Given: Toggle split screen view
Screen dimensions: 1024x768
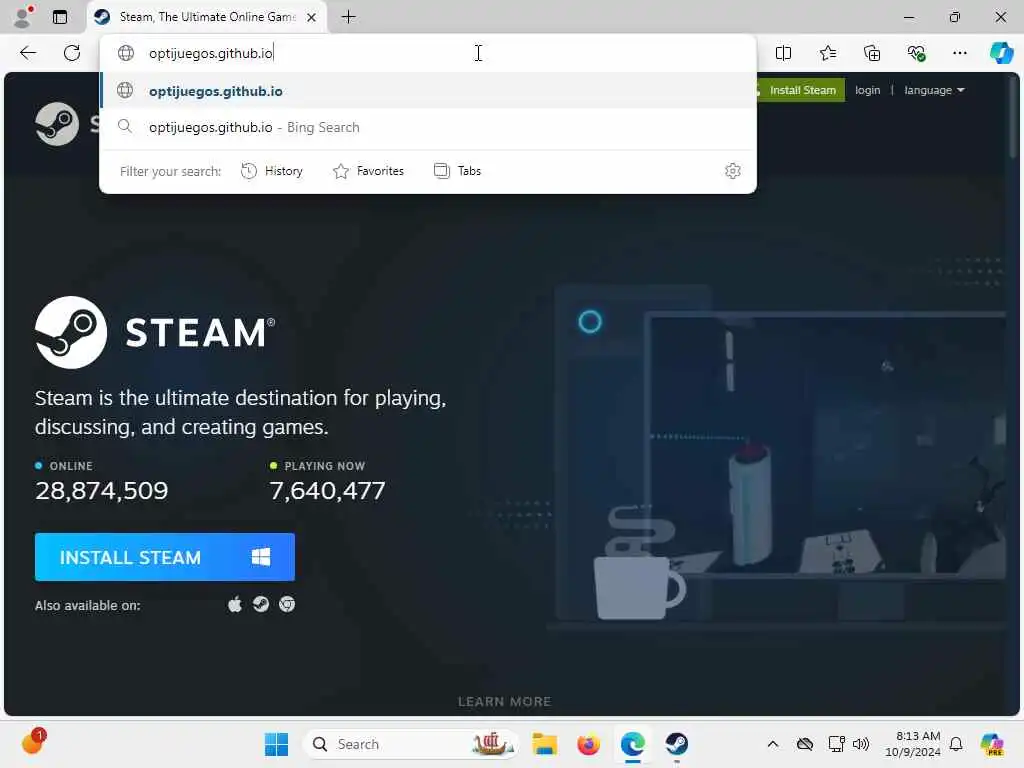Looking at the screenshot, I should [783, 53].
